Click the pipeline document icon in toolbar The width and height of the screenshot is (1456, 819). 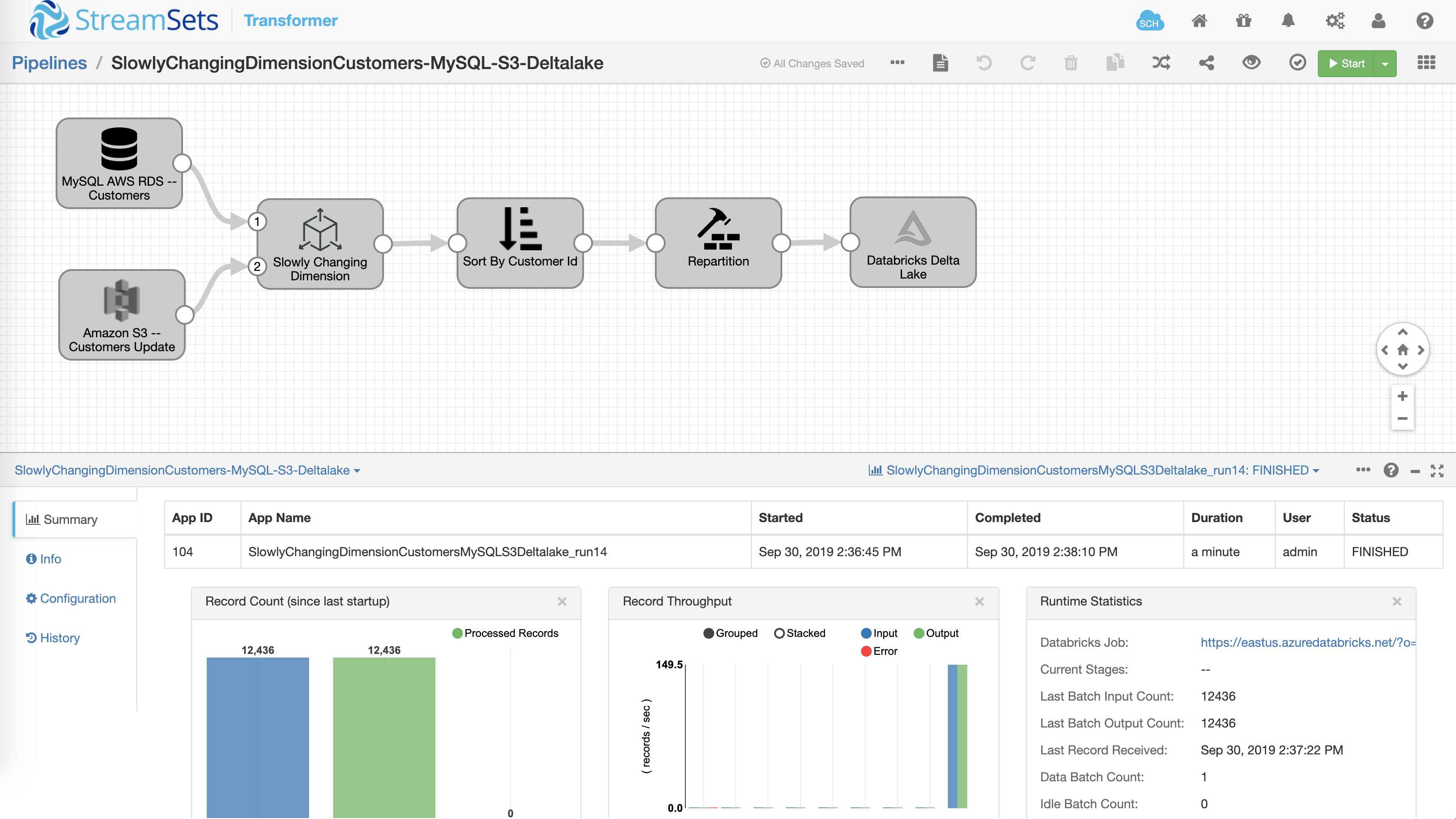[x=941, y=63]
